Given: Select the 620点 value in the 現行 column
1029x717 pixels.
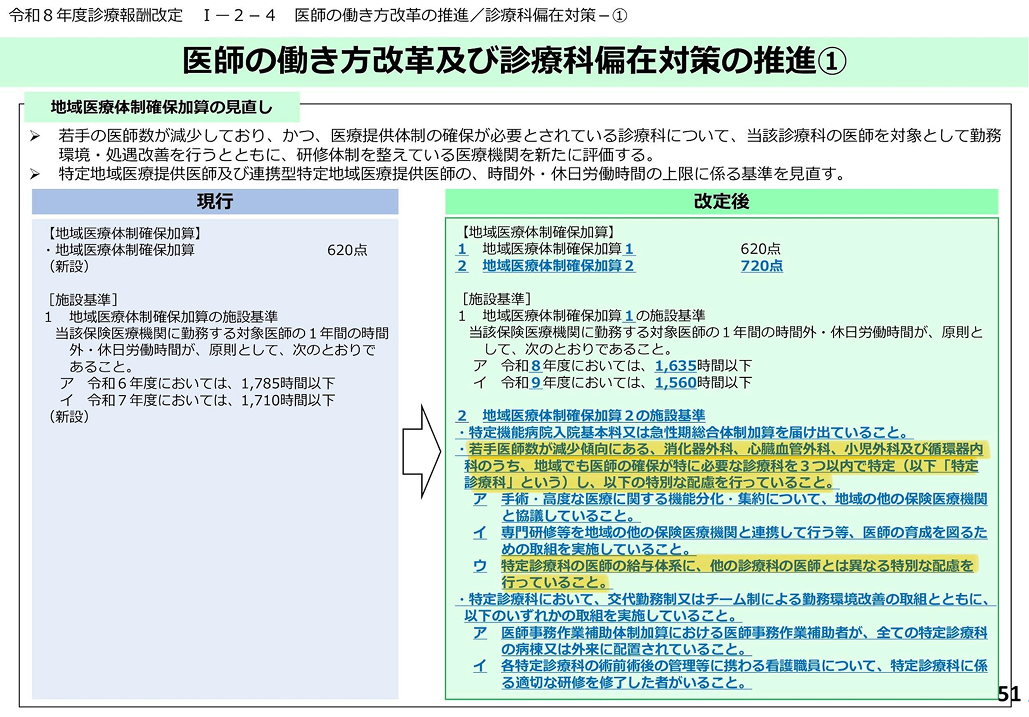Looking at the screenshot, I should pyautogui.click(x=347, y=250).
